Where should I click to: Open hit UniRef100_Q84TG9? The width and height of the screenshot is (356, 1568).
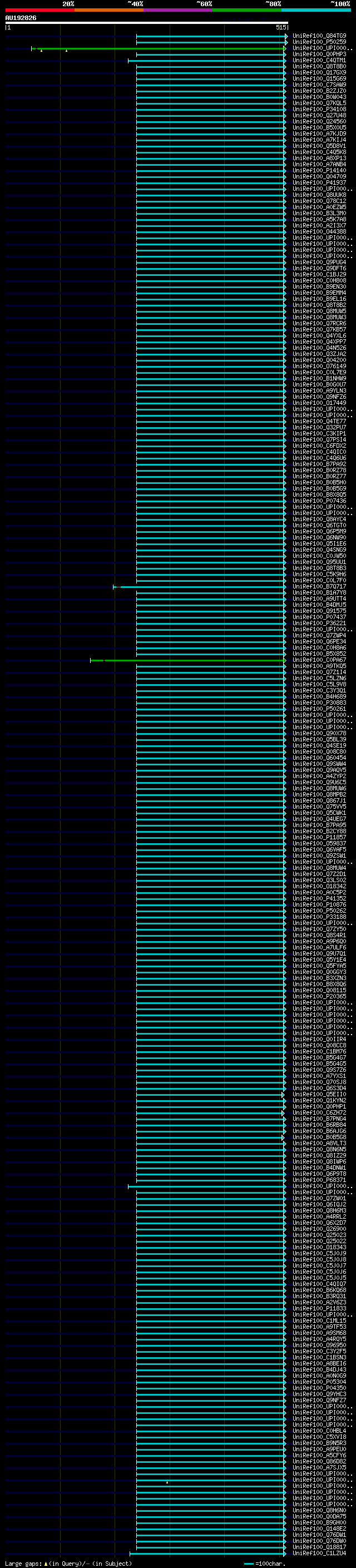[319, 36]
